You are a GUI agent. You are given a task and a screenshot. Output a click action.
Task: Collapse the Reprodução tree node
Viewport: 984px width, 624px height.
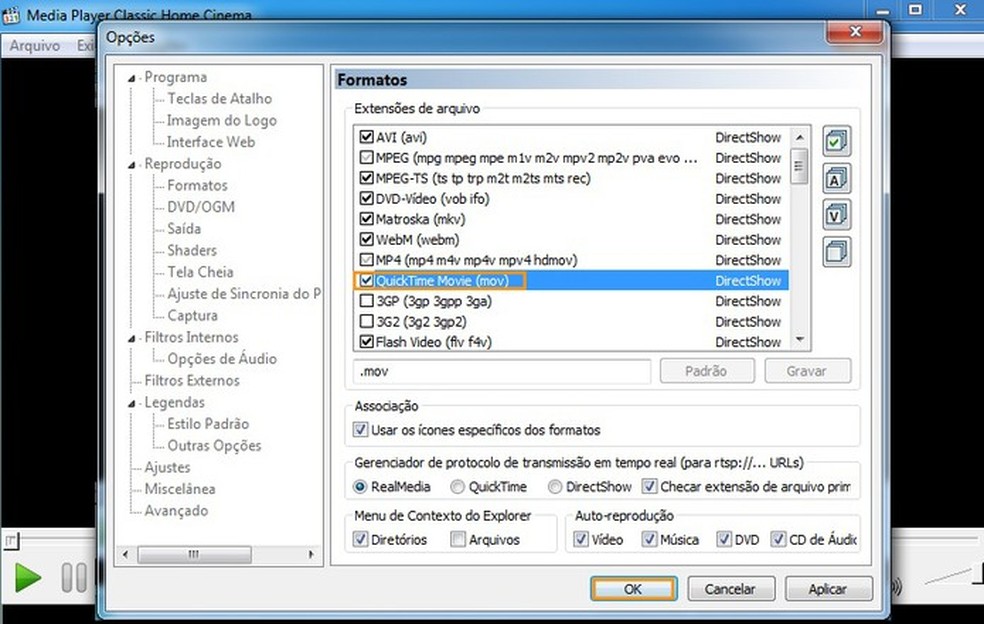tap(131, 165)
